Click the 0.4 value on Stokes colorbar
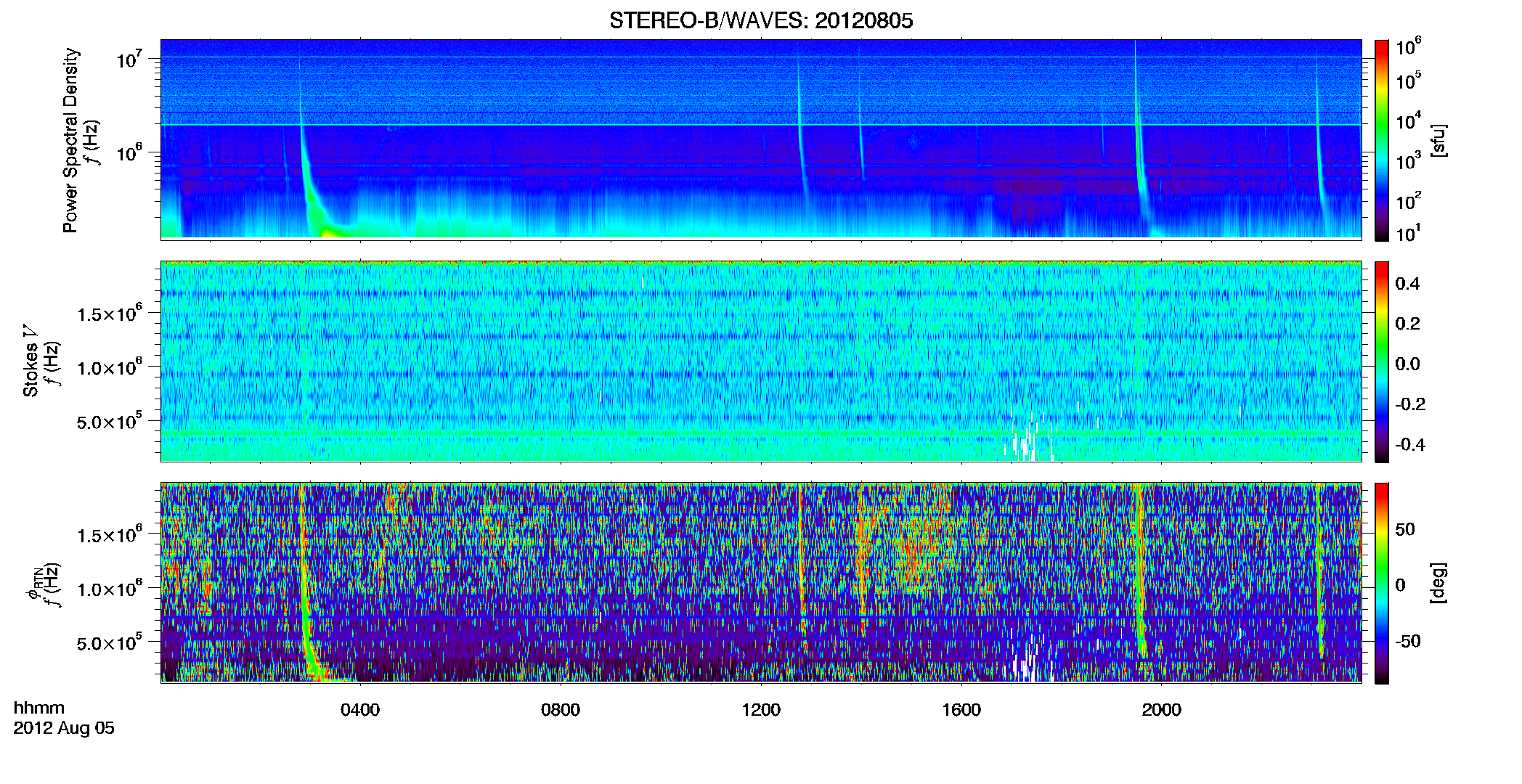This screenshot has width=1522, height=784. [x=1407, y=284]
